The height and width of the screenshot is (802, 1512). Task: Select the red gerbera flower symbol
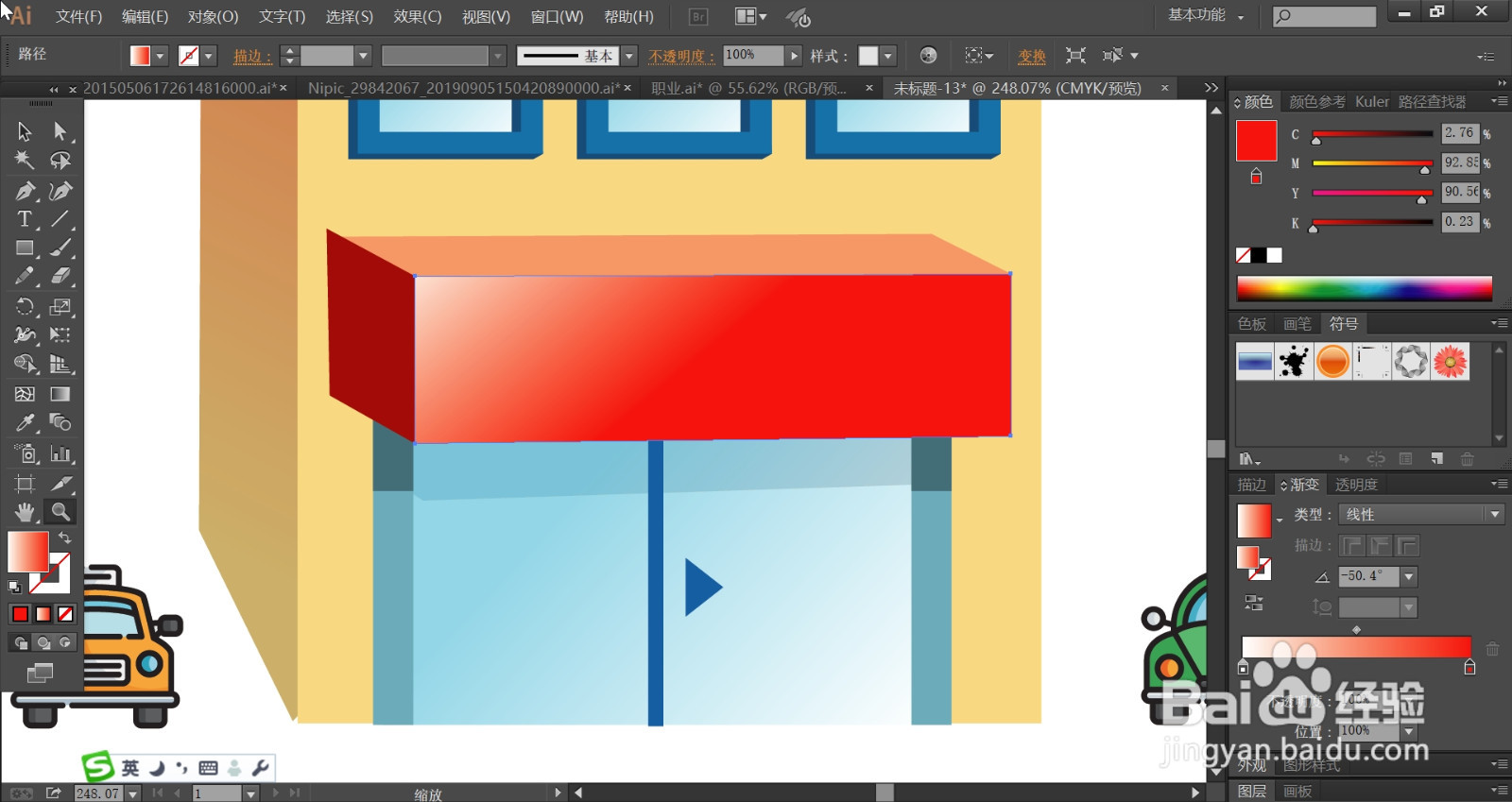(1451, 361)
